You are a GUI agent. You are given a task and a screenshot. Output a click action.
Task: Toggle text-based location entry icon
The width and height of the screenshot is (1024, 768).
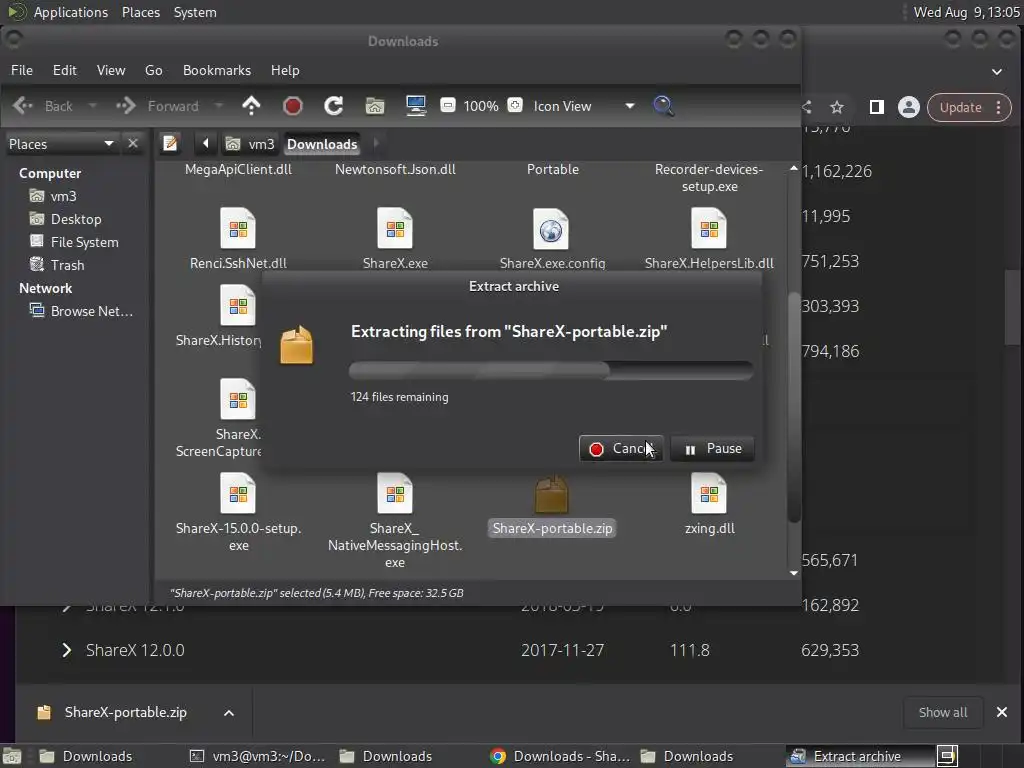pyautogui.click(x=170, y=143)
